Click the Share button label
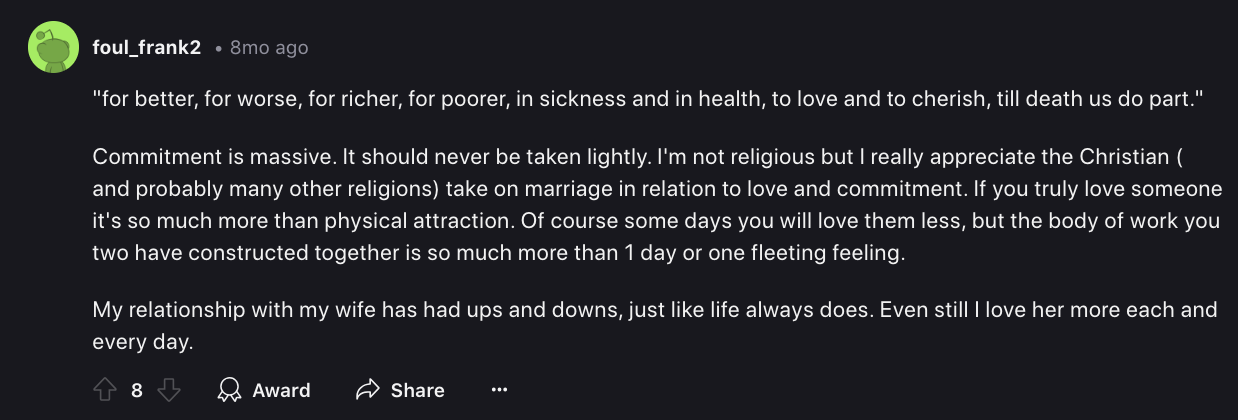 click(417, 390)
